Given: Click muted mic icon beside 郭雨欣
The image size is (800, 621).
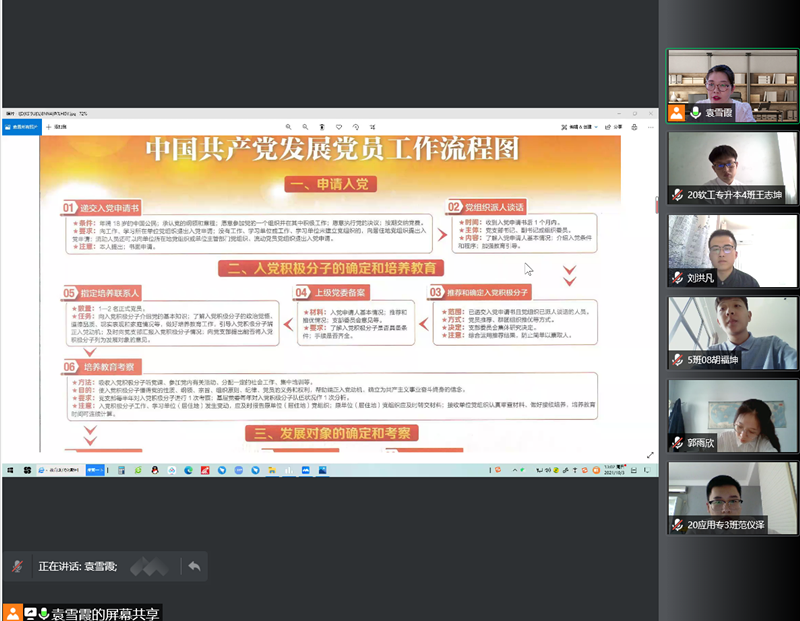Looking at the screenshot, I should pyautogui.click(x=677, y=443).
